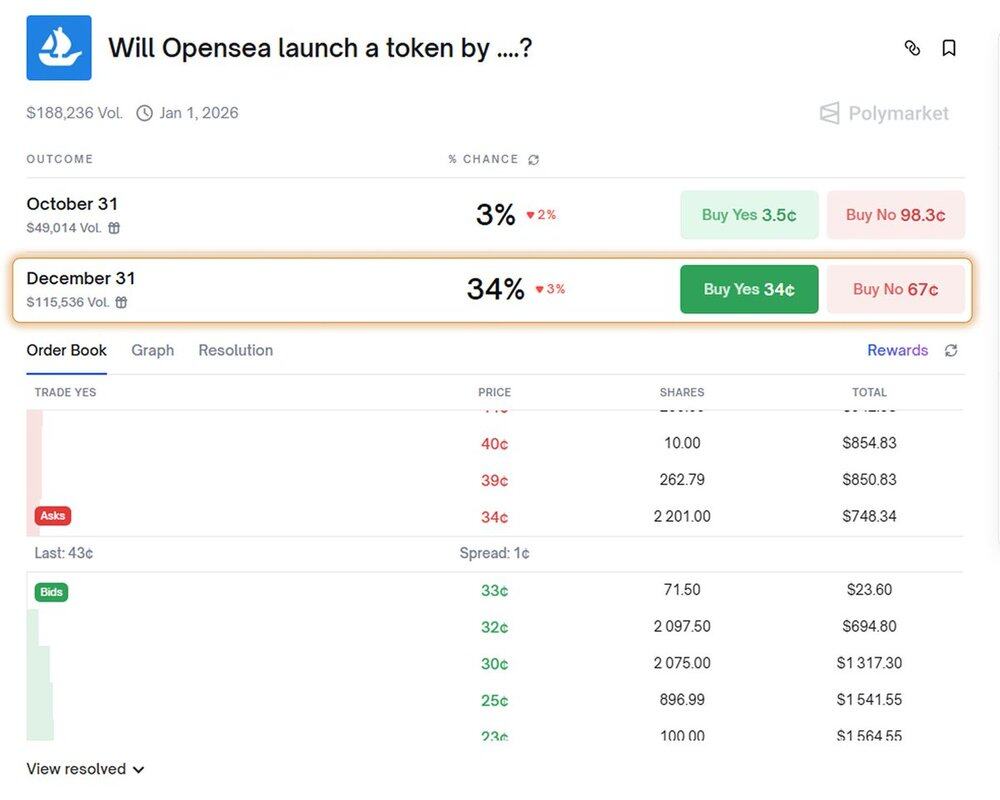Screen dimensions: 1000x800
Task: Copy the market link via chain icon
Action: pos(912,48)
